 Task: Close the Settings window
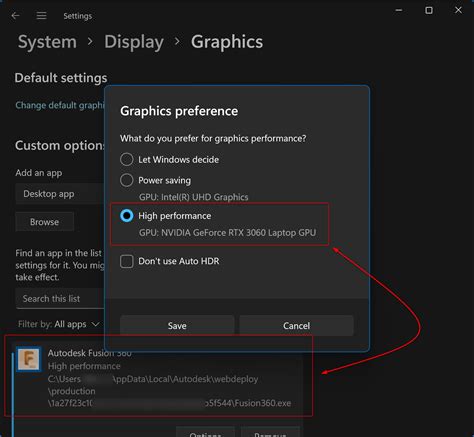[x=458, y=10]
